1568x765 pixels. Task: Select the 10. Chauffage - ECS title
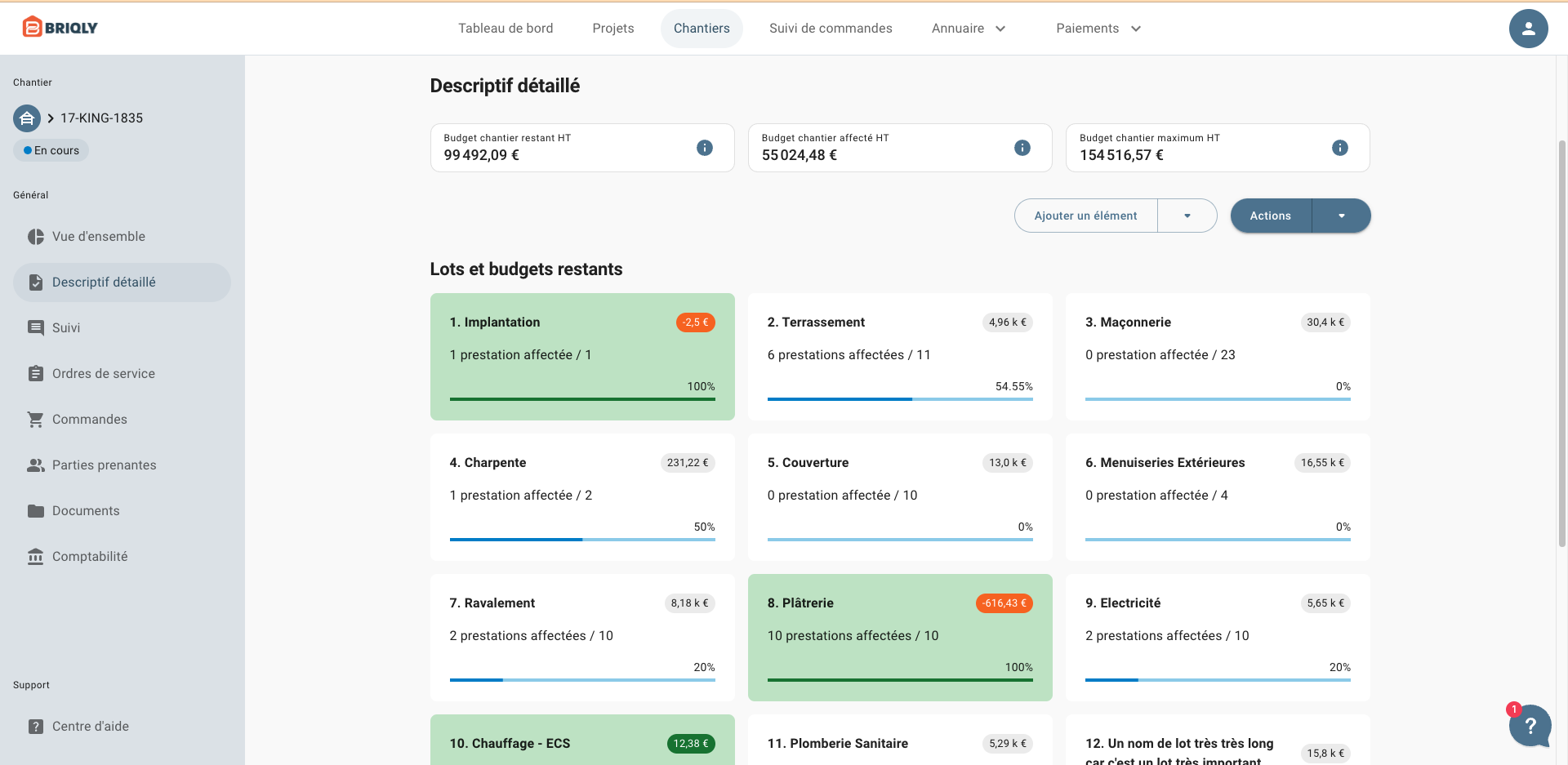pos(510,744)
